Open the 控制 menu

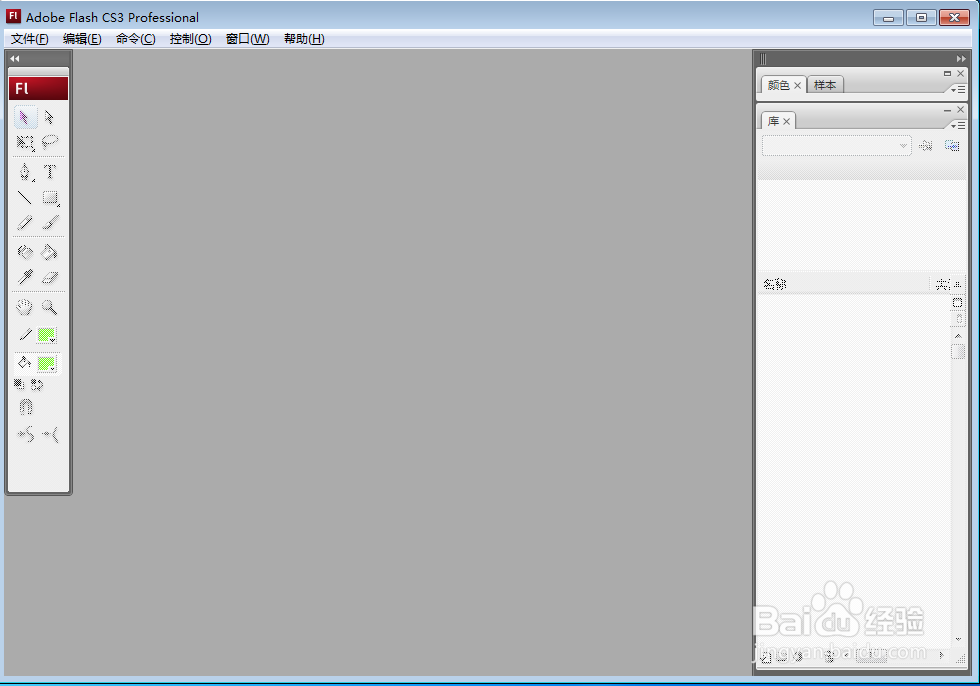tap(191, 39)
